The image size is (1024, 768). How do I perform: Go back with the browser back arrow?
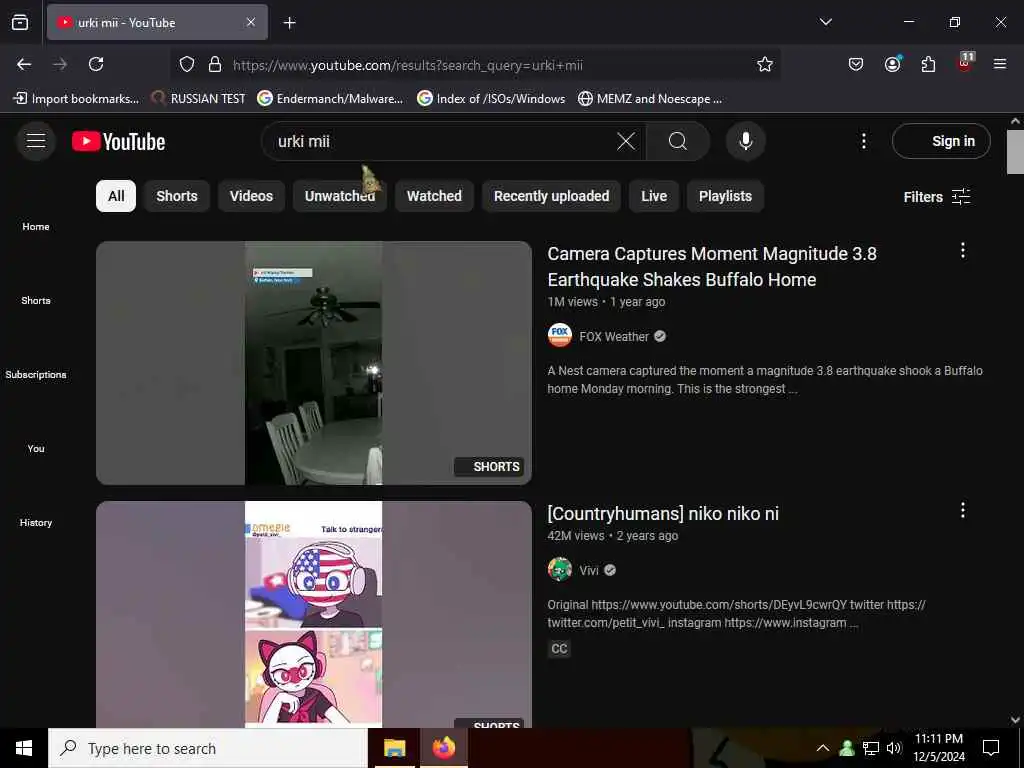(x=24, y=64)
